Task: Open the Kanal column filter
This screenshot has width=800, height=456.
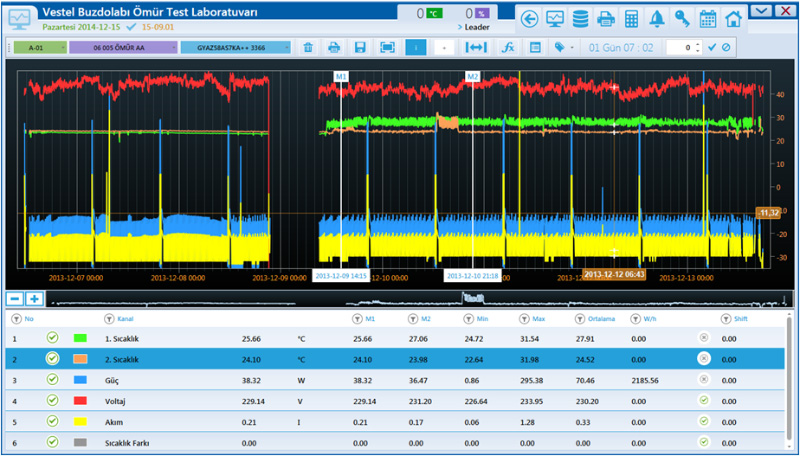Action: (109, 319)
